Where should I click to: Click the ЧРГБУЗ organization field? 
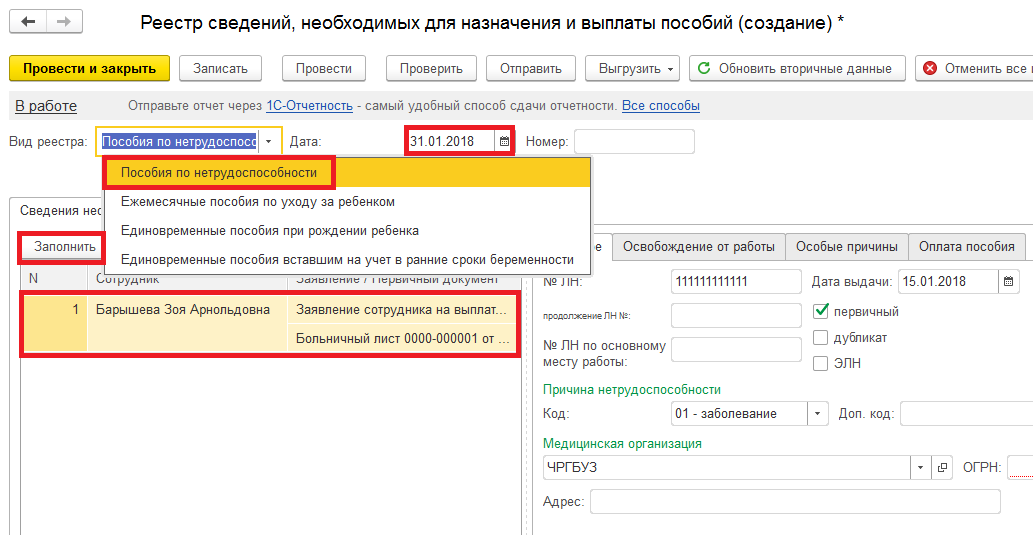tap(727, 468)
